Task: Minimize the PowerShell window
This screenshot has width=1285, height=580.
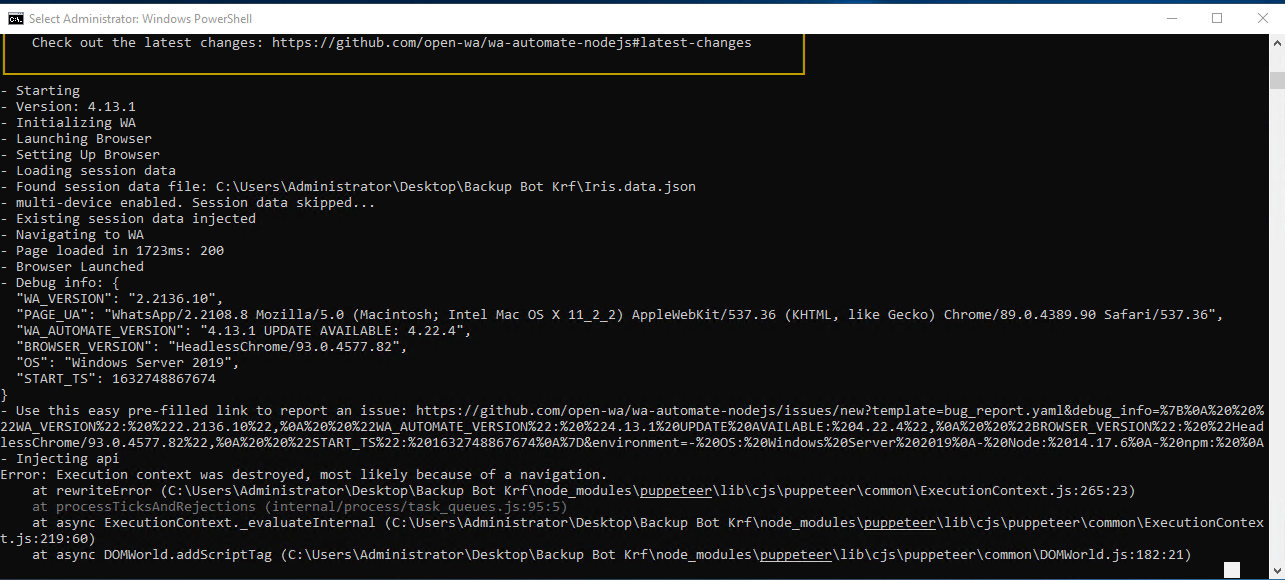Action: [1171, 18]
